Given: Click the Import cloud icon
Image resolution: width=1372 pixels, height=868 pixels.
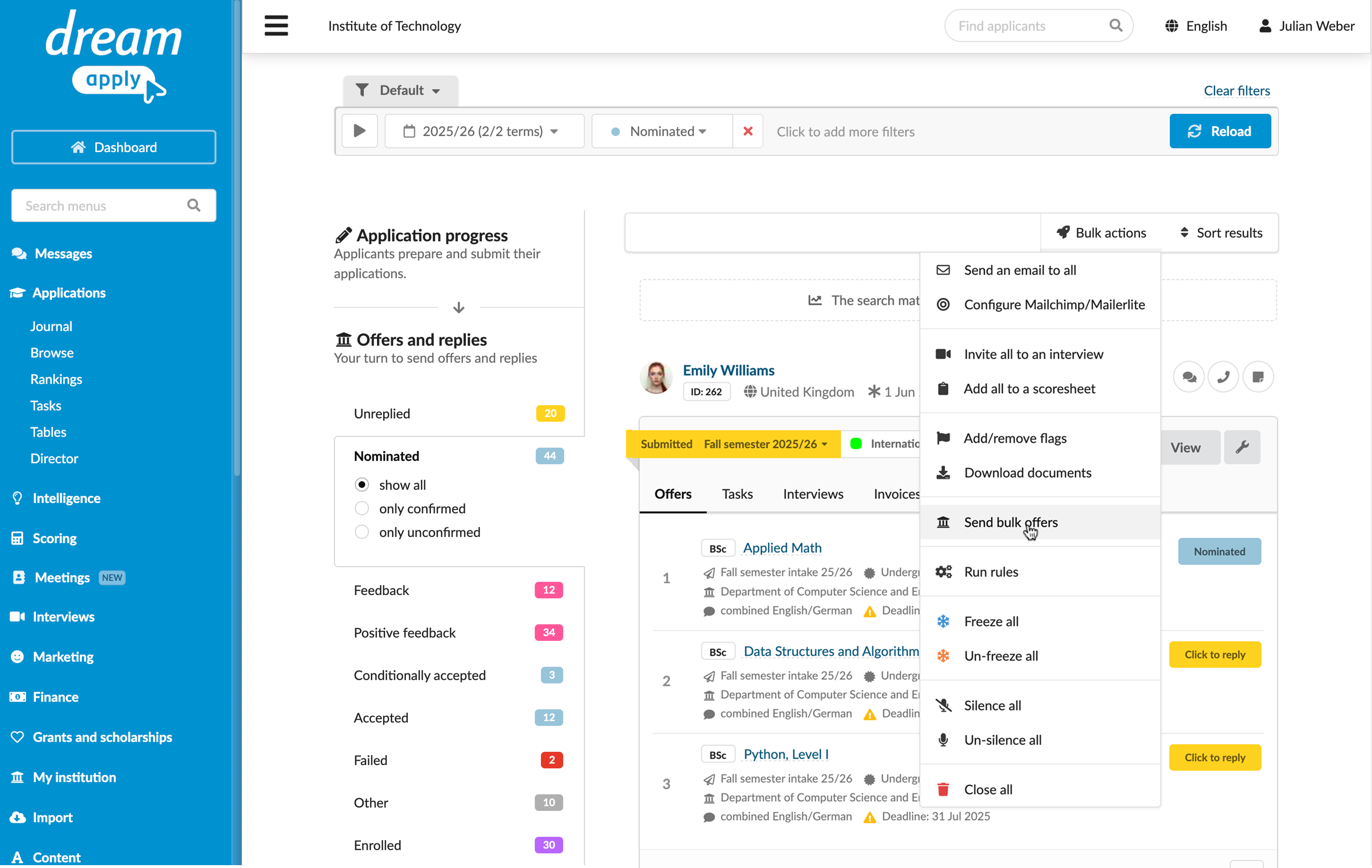Looking at the screenshot, I should pos(17,817).
